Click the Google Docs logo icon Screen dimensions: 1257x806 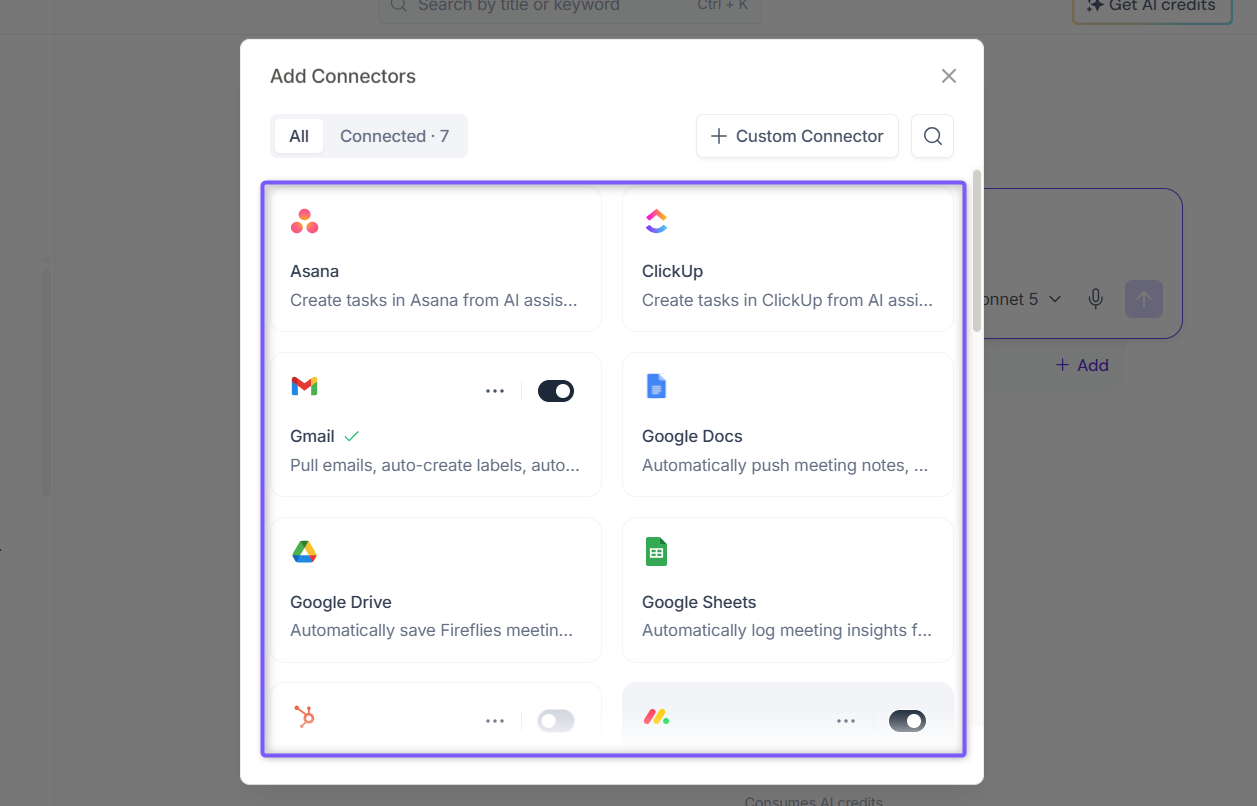(x=656, y=386)
